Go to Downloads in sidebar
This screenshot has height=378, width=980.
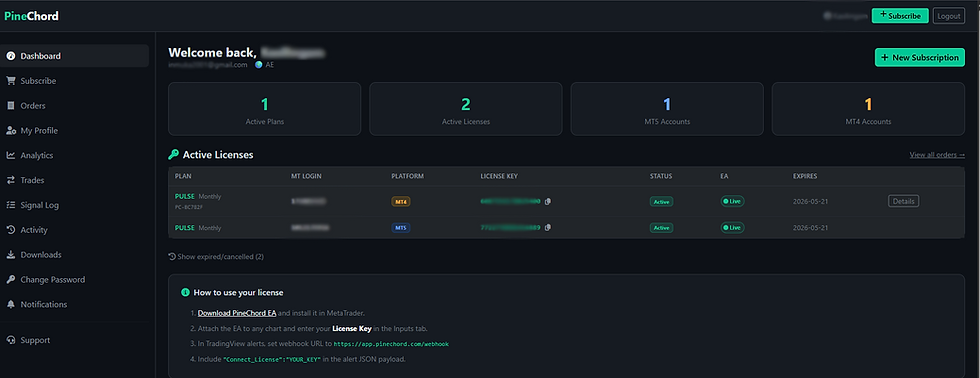click(x=74, y=255)
